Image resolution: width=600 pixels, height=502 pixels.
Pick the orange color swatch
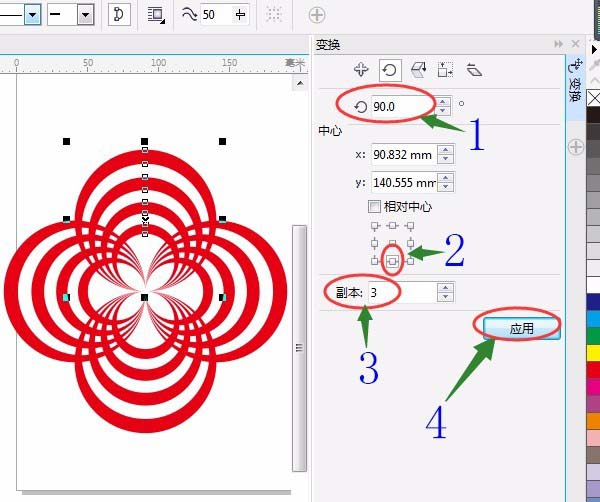click(x=593, y=421)
